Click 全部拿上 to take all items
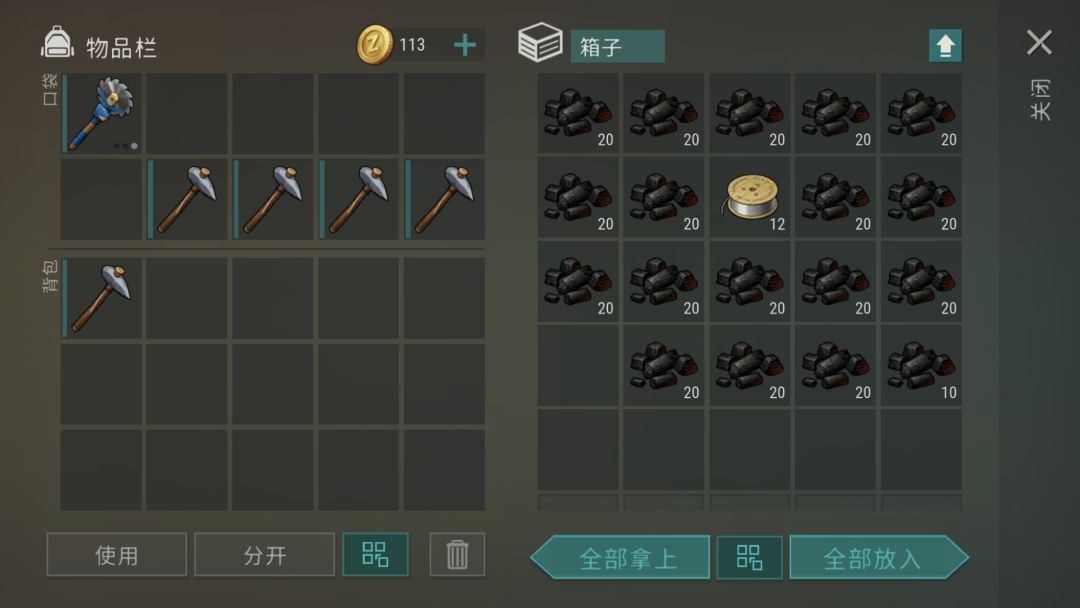This screenshot has height=608, width=1080. [x=620, y=557]
